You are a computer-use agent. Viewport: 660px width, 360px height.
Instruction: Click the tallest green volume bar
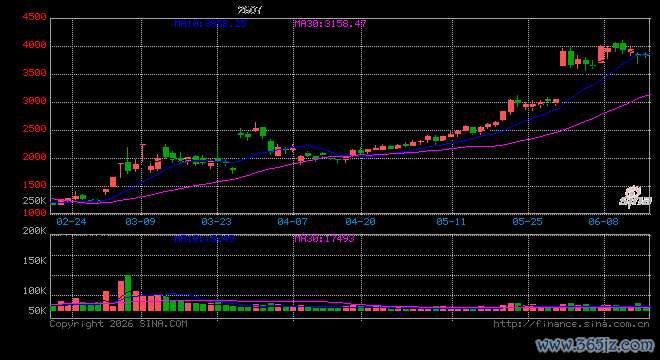tap(128, 293)
